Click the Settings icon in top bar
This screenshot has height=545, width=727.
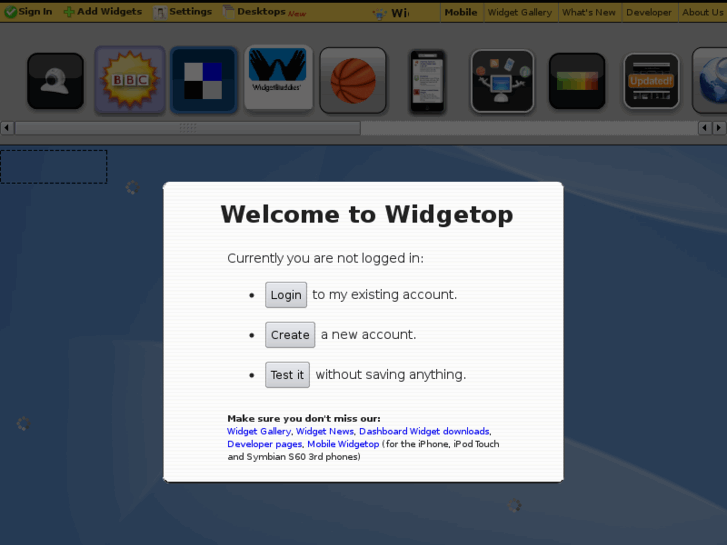[160, 13]
